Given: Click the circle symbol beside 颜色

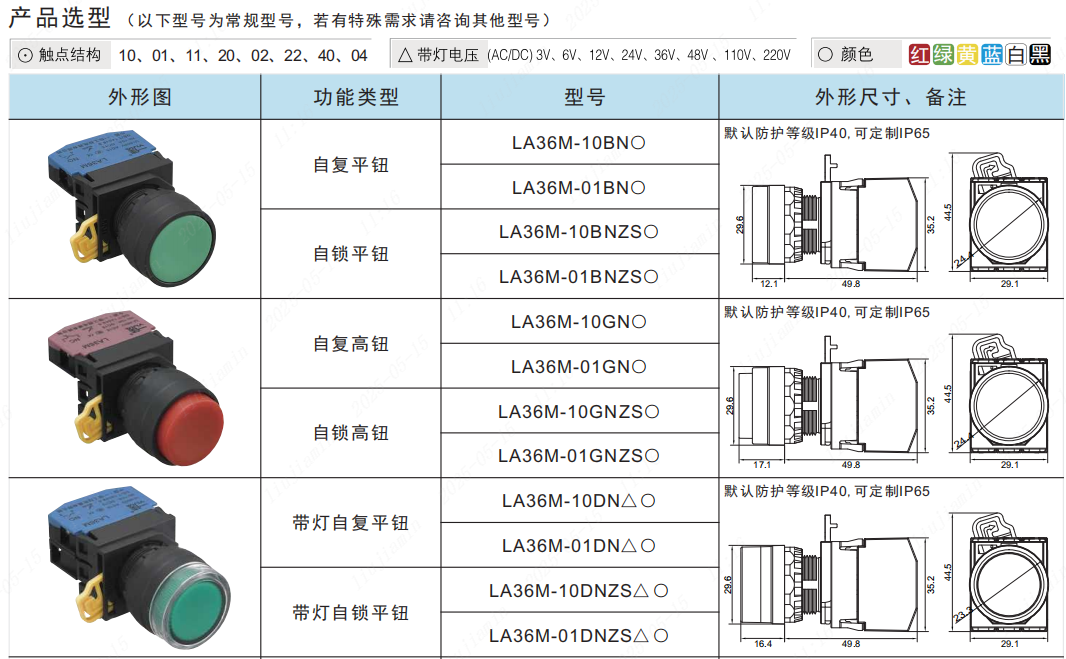Looking at the screenshot, I should tap(825, 55).
